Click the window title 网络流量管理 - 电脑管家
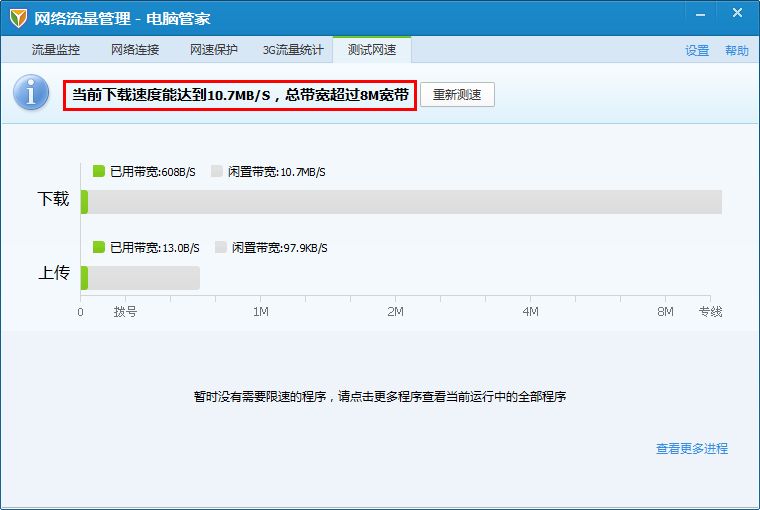760x510 pixels. [x=122, y=19]
